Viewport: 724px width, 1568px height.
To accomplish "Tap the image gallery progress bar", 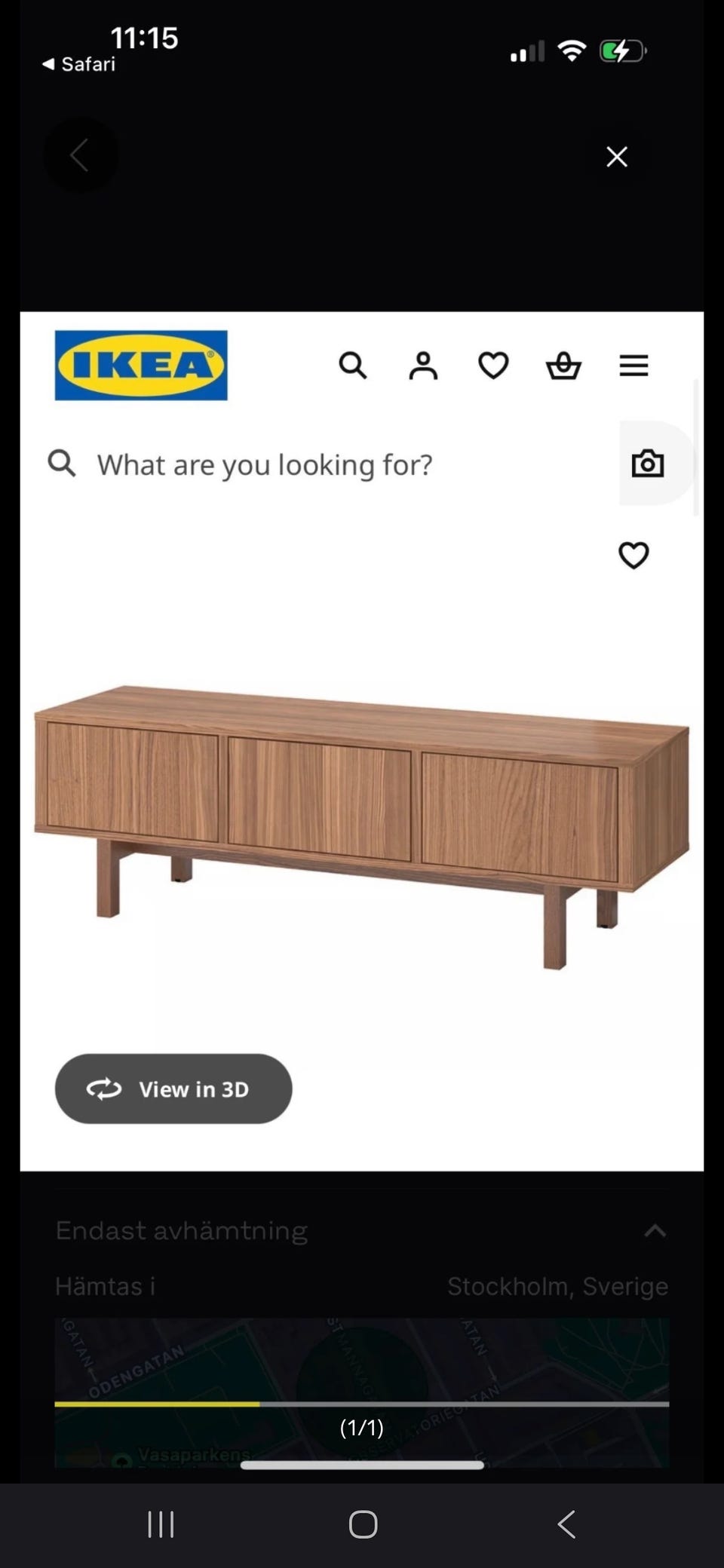I will (362, 1404).
